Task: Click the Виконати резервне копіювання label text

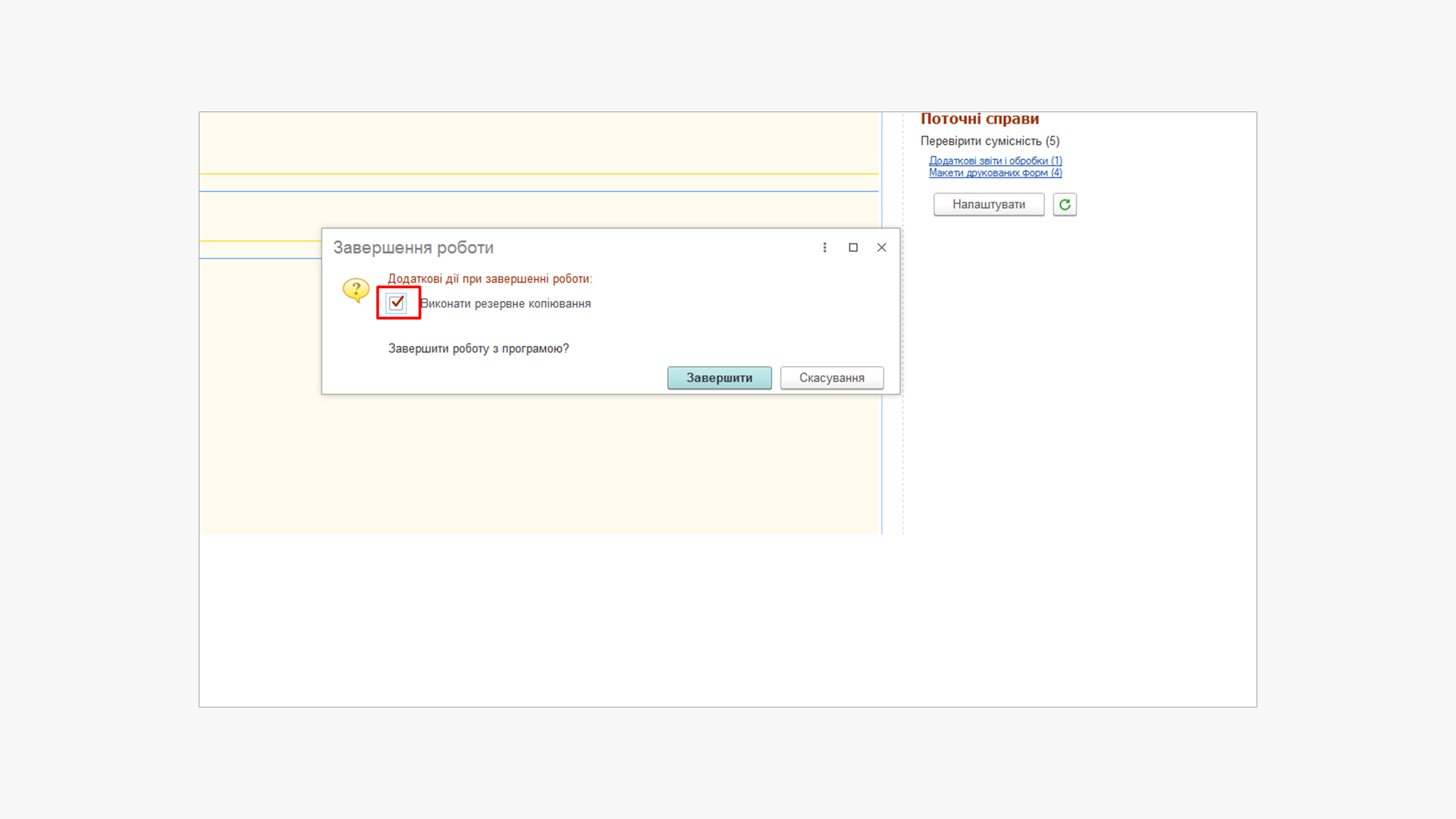Action: click(x=506, y=304)
